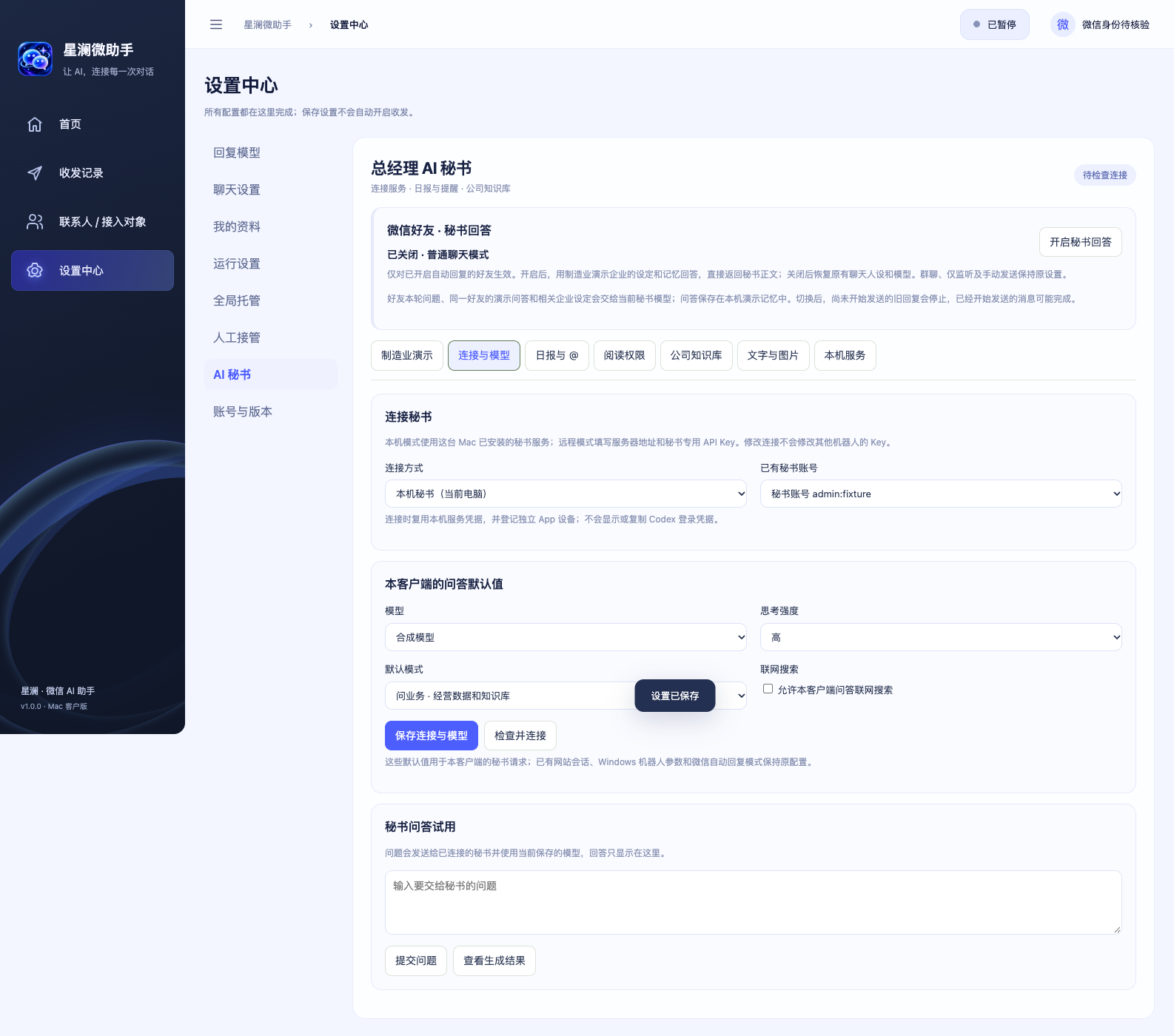Open 我的资料 settings section
1174x1036 pixels.
click(x=271, y=226)
